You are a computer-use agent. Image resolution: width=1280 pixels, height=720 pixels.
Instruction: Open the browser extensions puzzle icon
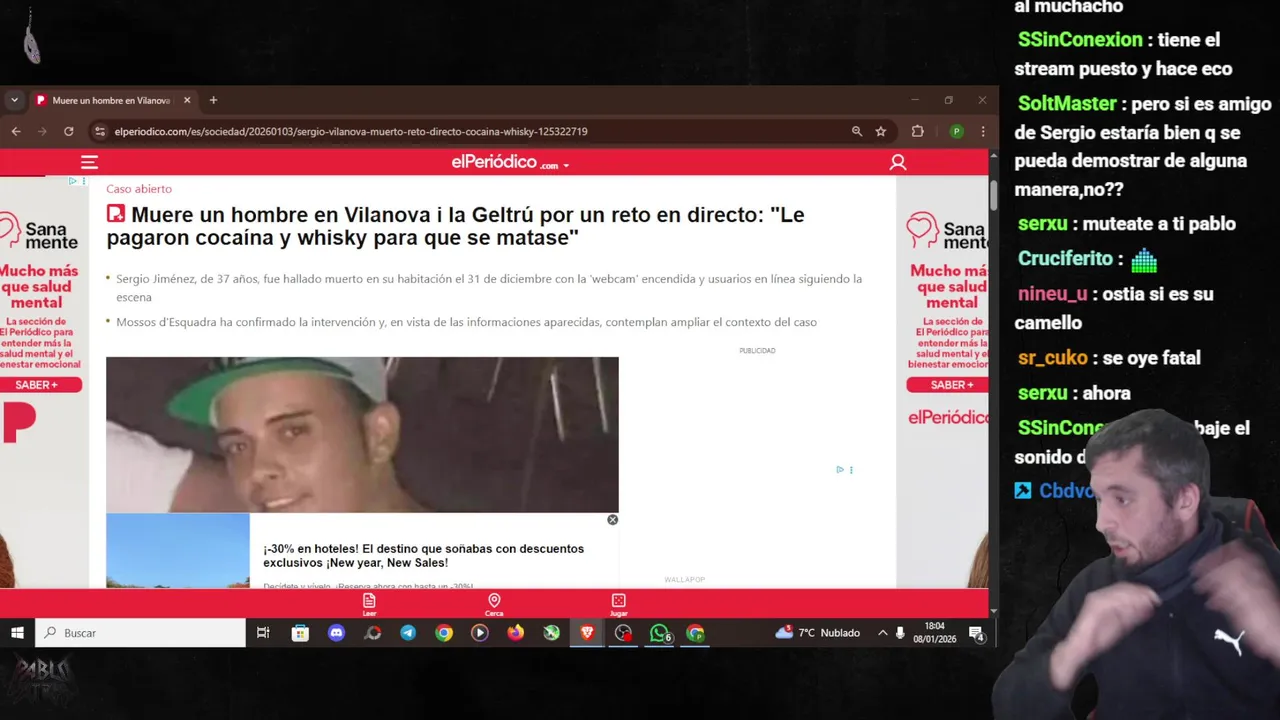coord(917,131)
